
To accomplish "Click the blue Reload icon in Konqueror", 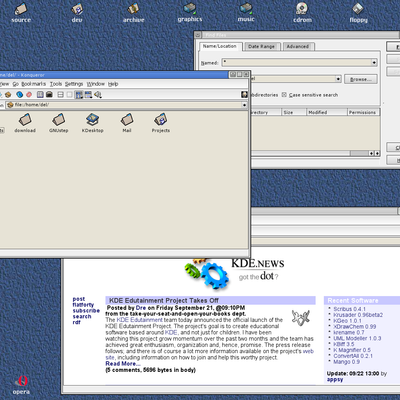I will pyautogui.click(x=20, y=95).
